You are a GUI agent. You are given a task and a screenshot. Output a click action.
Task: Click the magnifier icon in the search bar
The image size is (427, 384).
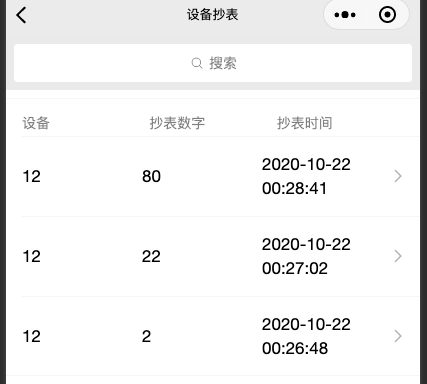pos(197,63)
